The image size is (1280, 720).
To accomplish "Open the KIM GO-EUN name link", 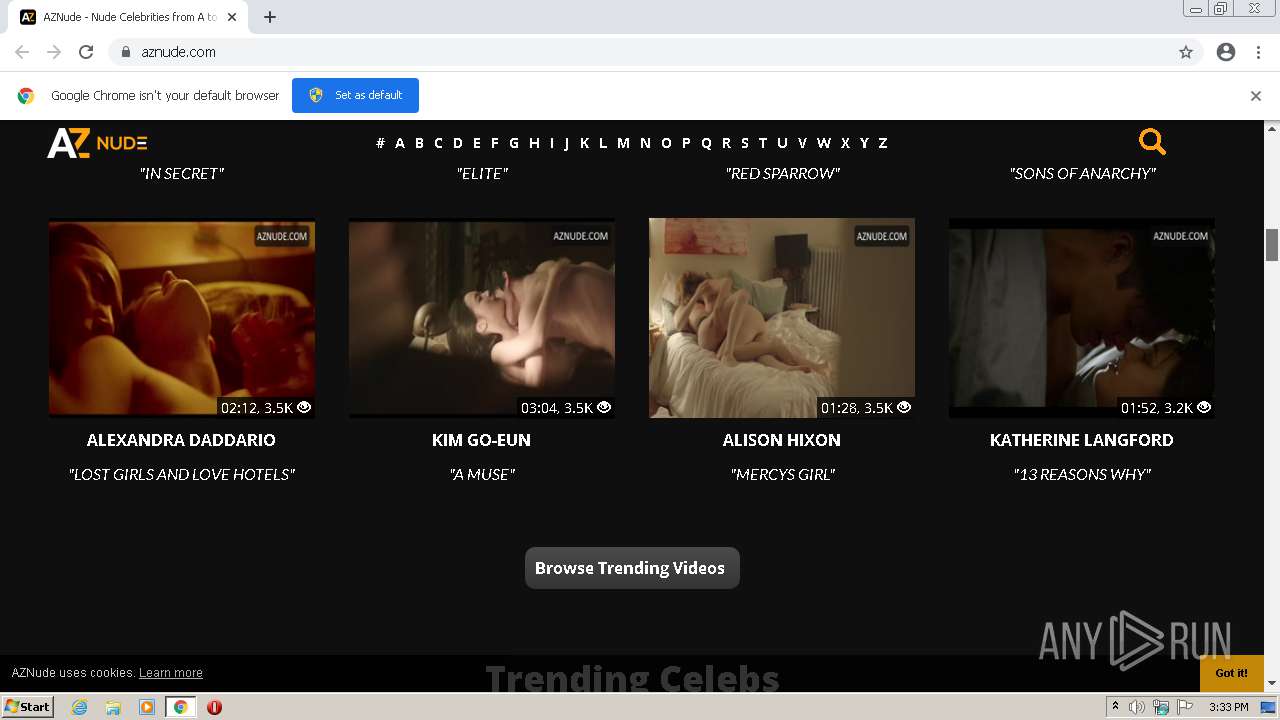I will point(481,440).
